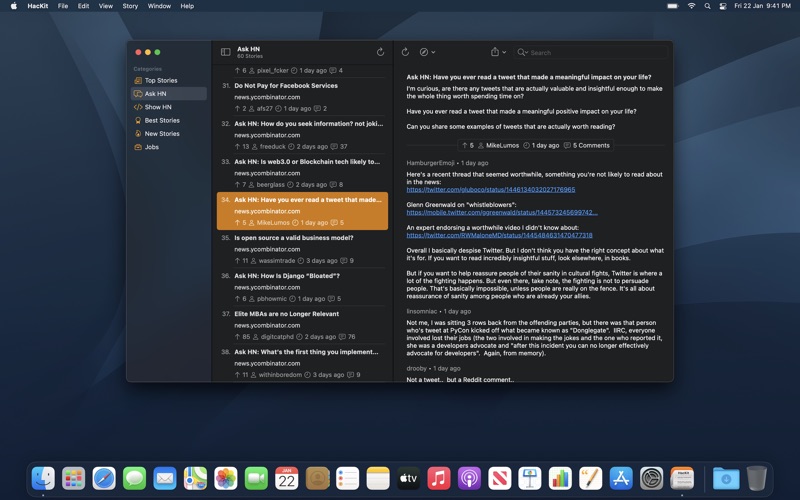Open story 32 How do you seek information
This screenshot has height=500, width=800.
tap(303, 135)
